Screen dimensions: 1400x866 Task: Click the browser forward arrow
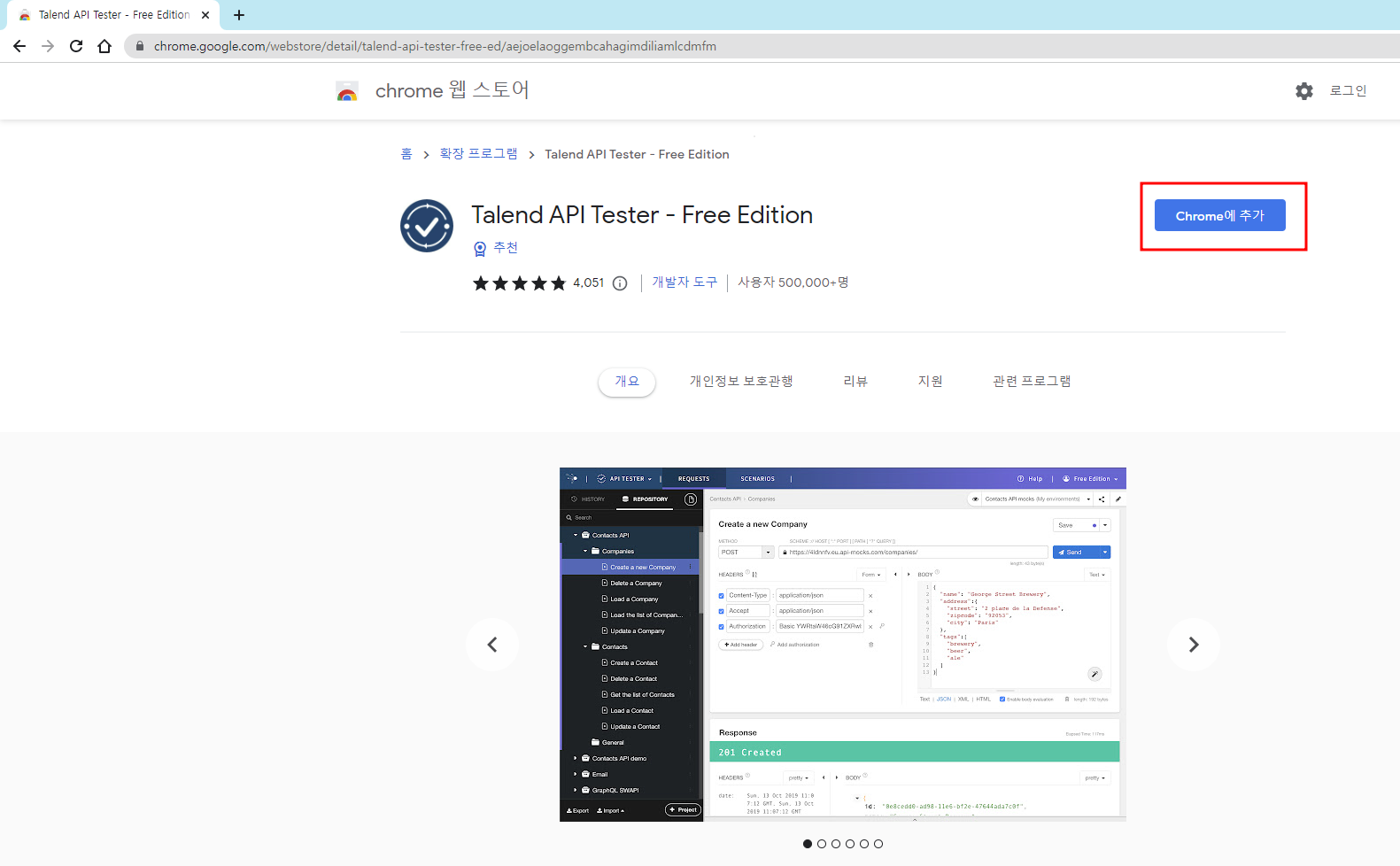pyautogui.click(x=48, y=46)
